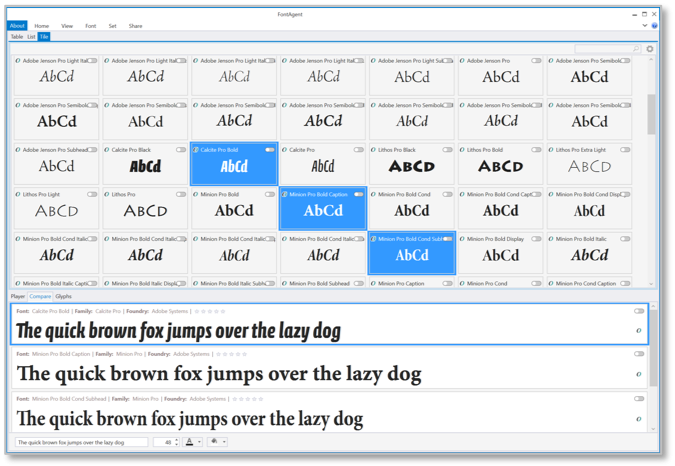Open the background color dropdown arrow

[x=224, y=442]
